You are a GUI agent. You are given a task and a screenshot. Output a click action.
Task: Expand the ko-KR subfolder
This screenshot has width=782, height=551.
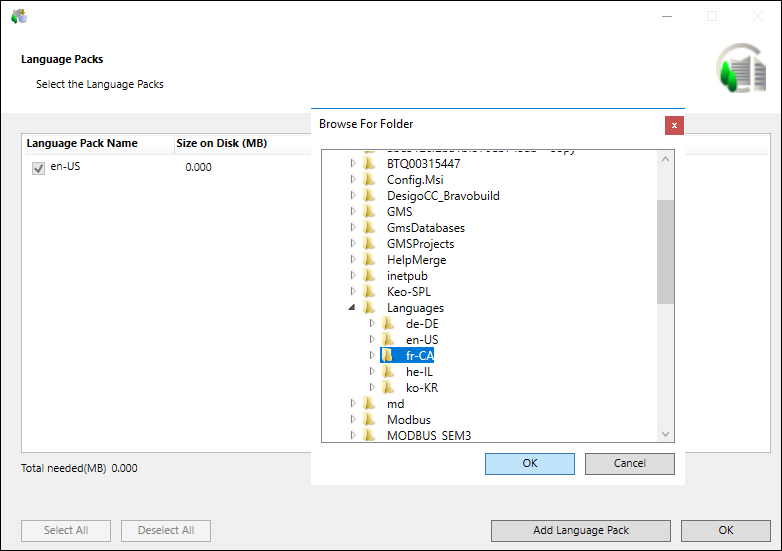372,388
